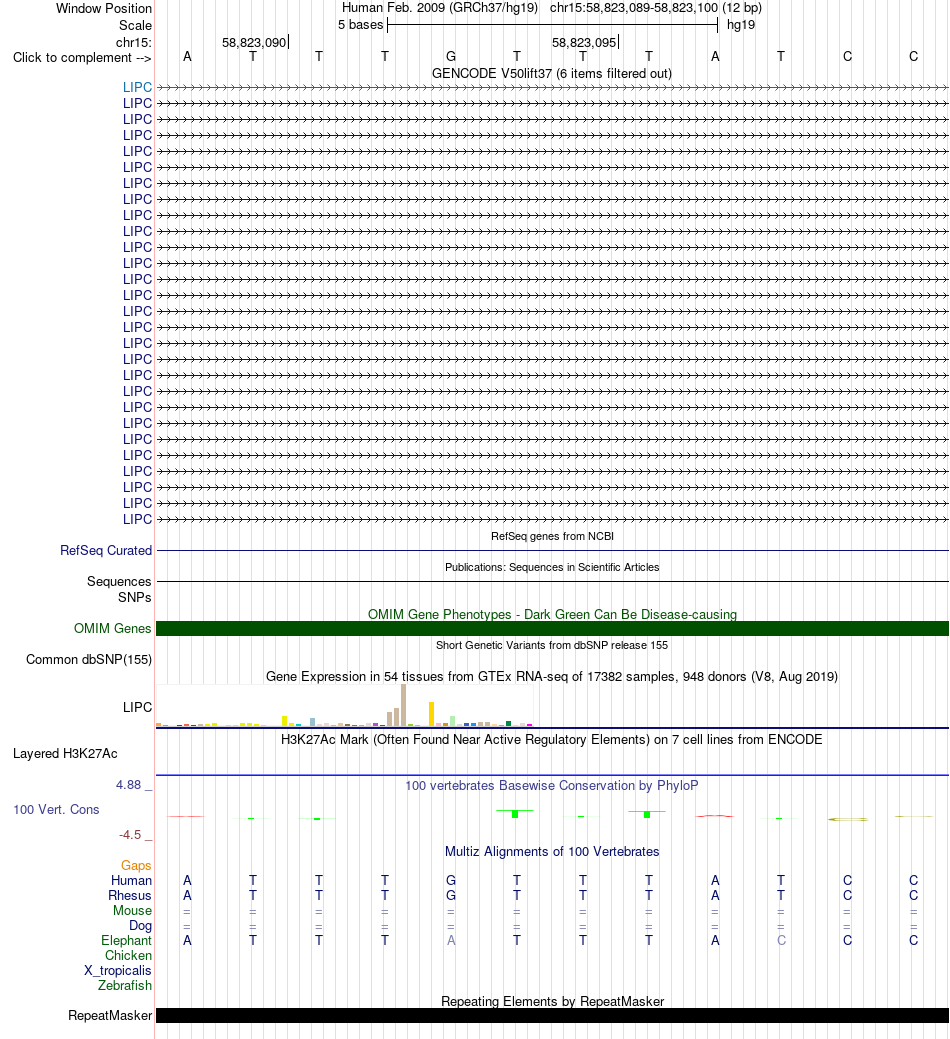Click the "5 bases" scale label
Screen dimensions: 950x1039
tap(360, 25)
